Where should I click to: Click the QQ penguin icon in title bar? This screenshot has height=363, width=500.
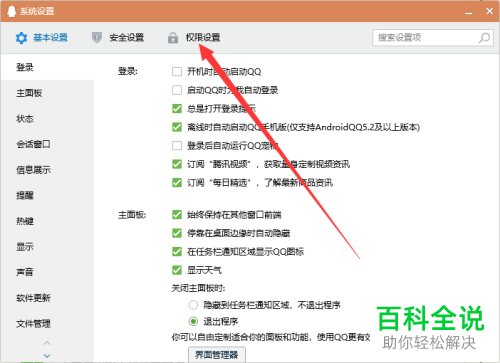[x=12, y=11]
